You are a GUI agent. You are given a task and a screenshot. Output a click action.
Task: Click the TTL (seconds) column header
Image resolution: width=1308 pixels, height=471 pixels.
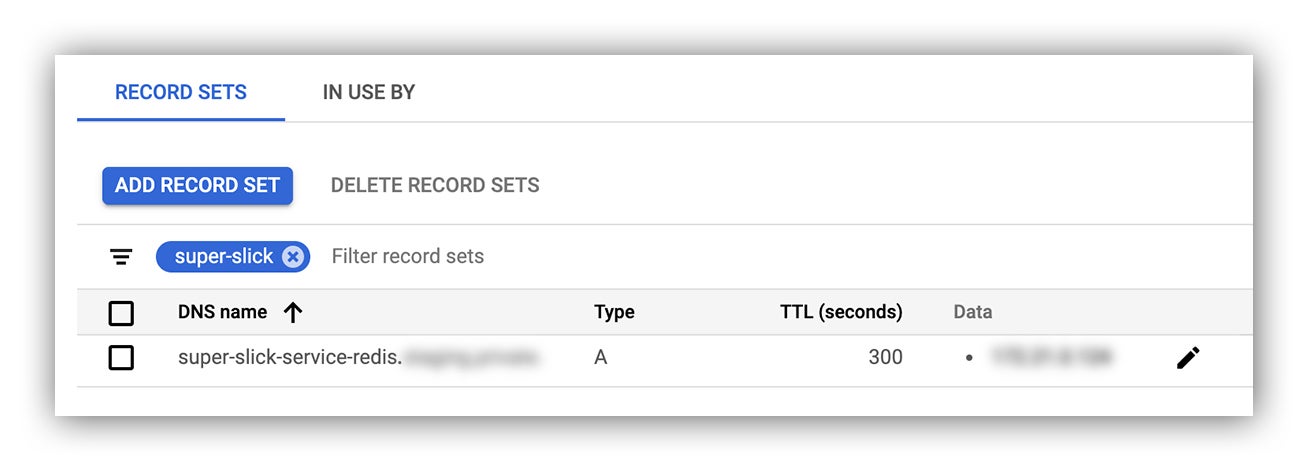click(x=841, y=312)
